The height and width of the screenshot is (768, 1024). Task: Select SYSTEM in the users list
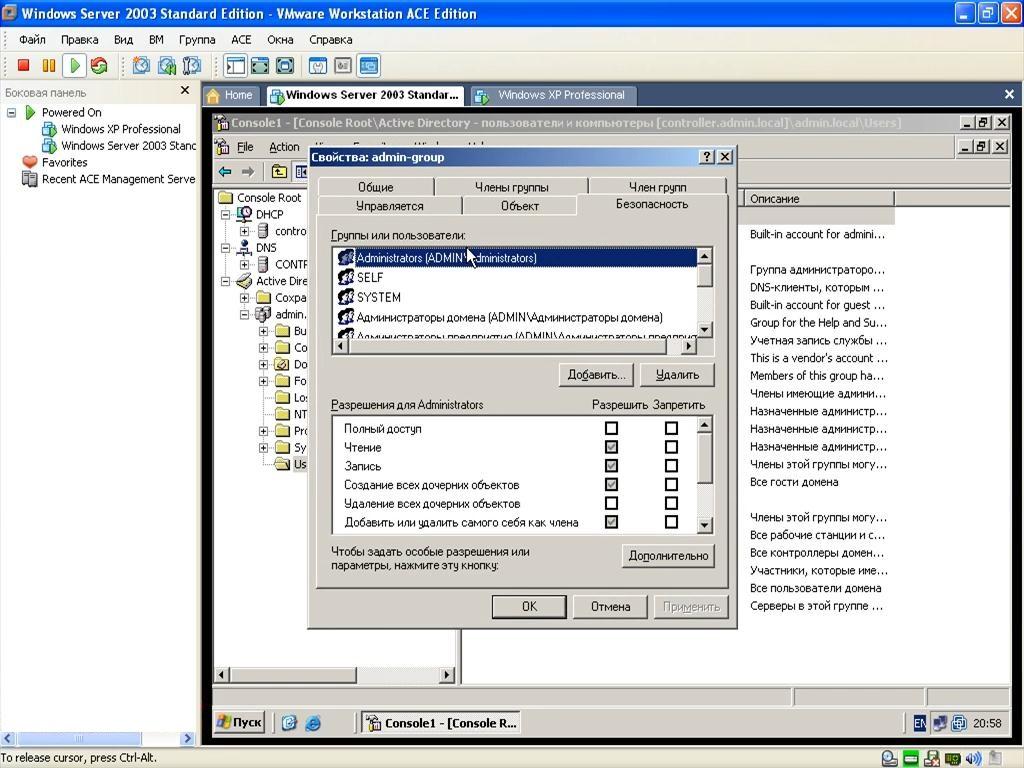click(x=378, y=297)
